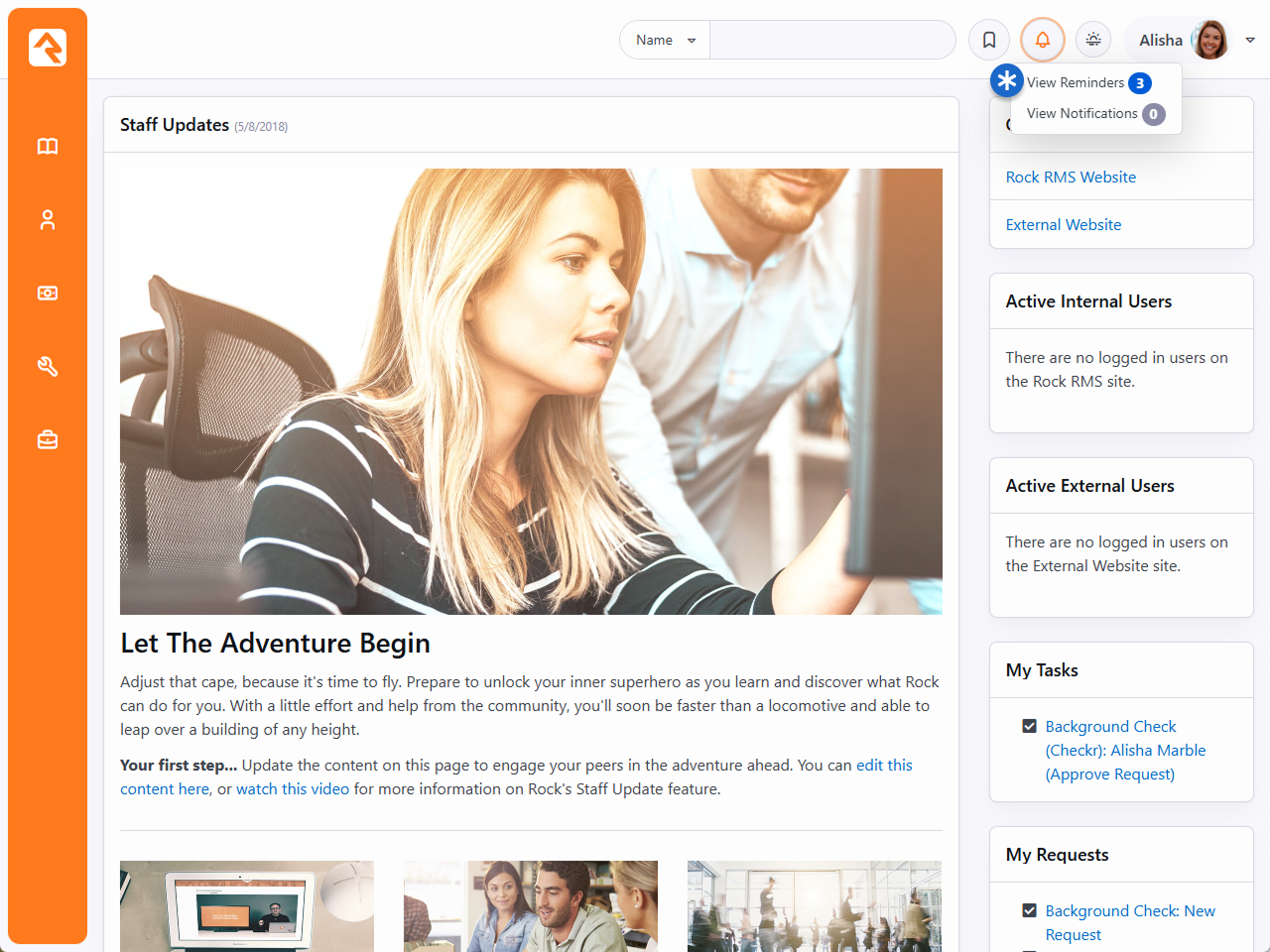Open the Rock RMS Website link
1270x952 pixels.
tap(1071, 178)
